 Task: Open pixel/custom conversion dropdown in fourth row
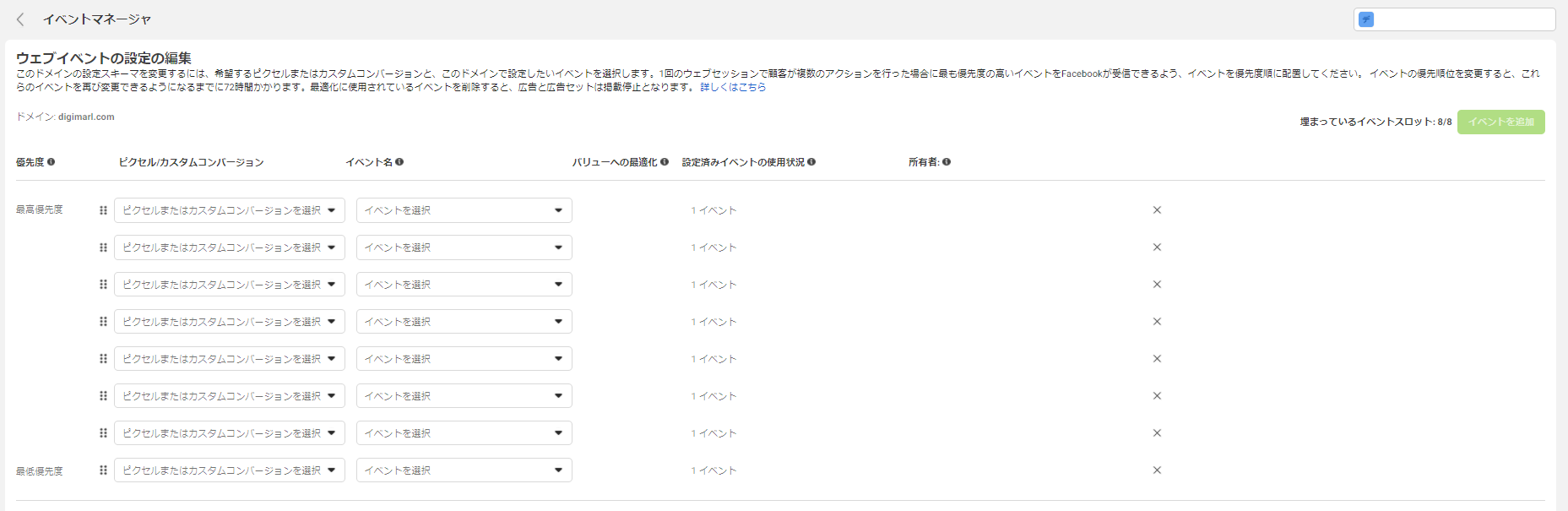[x=230, y=322]
